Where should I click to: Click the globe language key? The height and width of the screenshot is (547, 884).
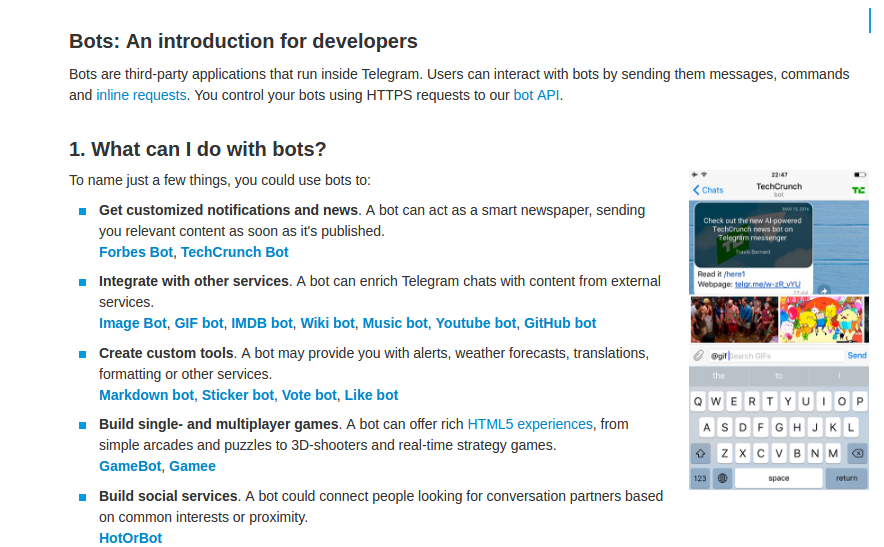tap(723, 478)
